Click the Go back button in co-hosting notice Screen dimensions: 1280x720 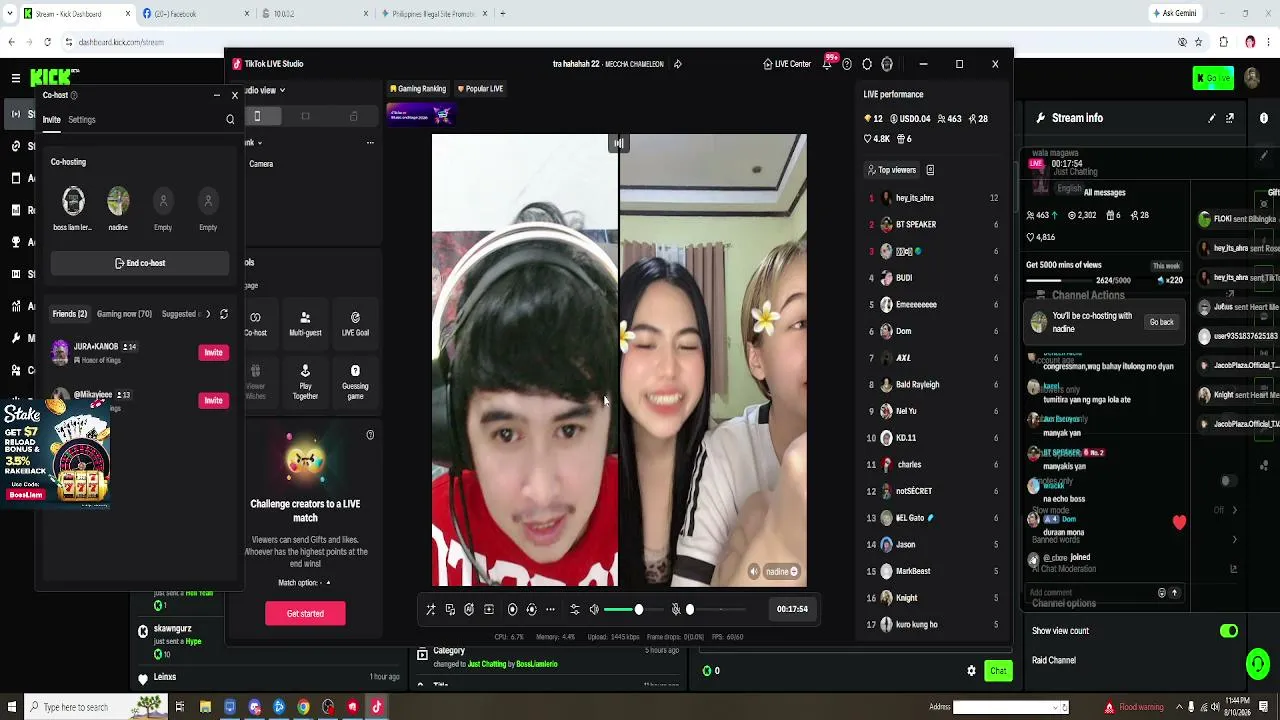click(x=1161, y=322)
